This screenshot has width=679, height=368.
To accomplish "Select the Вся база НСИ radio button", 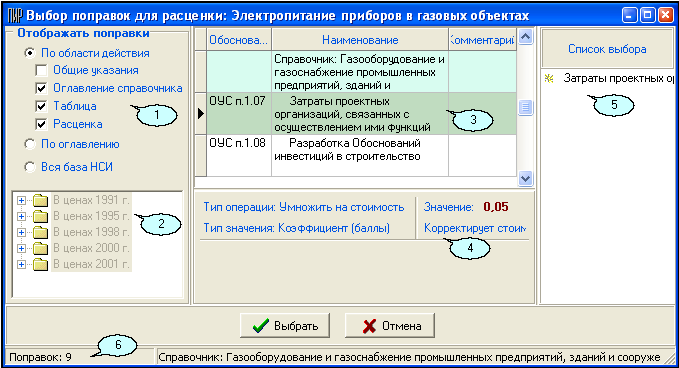I will (x=30, y=167).
